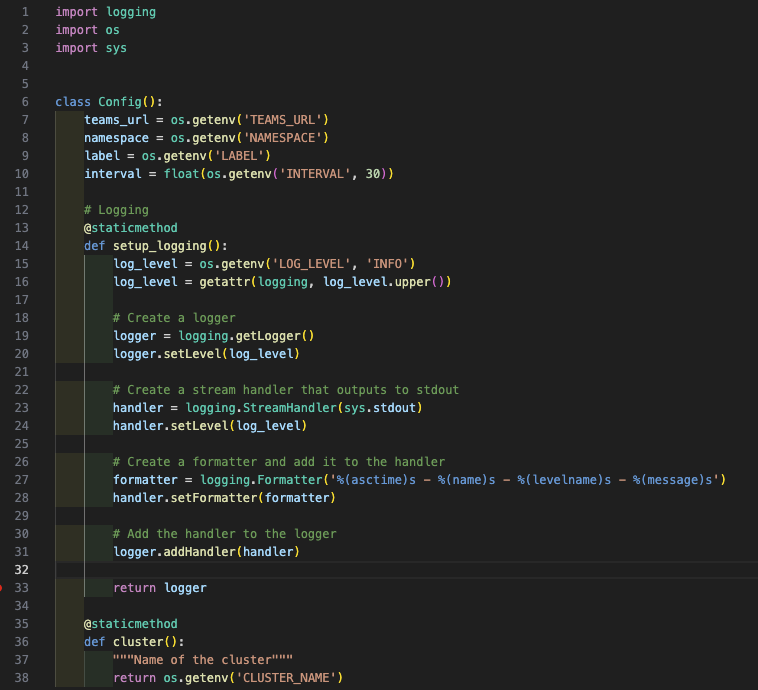Click the '@staticmethod' decorator on line 35
The width and height of the screenshot is (758, 690).
(x=131, y=624)
